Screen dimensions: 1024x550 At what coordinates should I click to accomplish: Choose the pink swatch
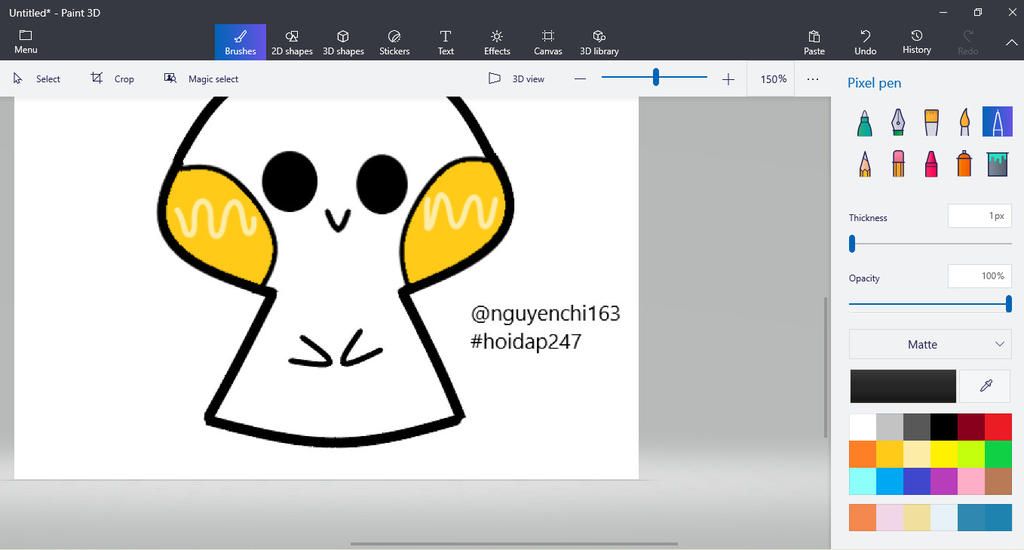click(x=971, y=481)
